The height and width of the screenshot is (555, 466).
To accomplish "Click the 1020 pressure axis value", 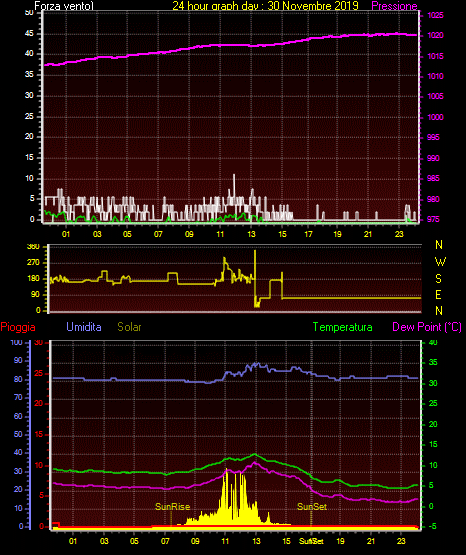I will [435, 35].
